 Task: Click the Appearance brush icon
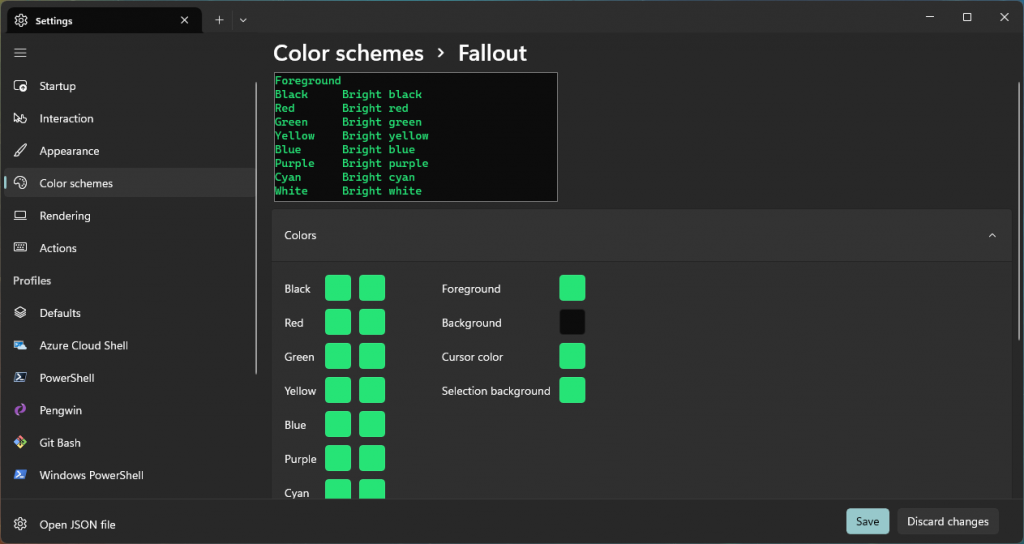click(20, 151)
